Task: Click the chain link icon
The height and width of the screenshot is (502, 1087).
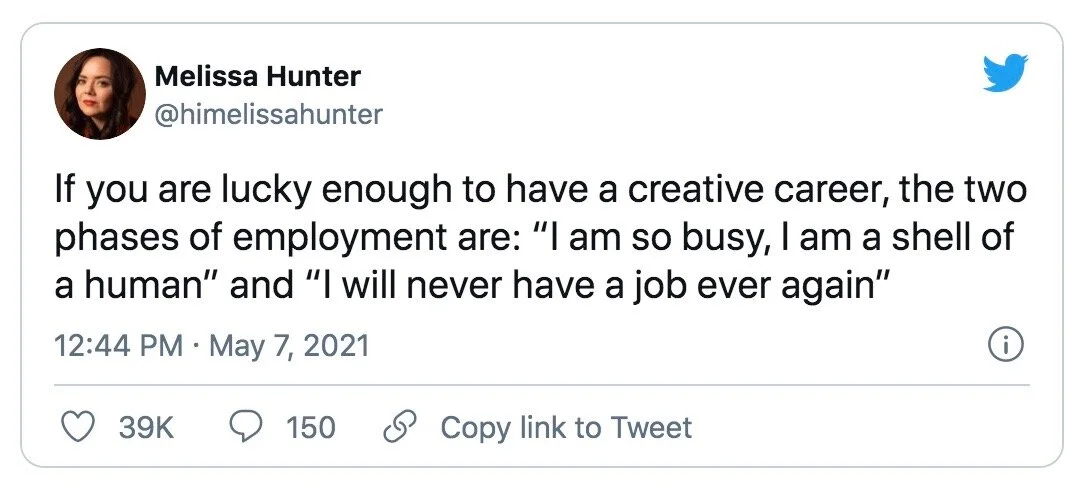Action: point(401,428)
